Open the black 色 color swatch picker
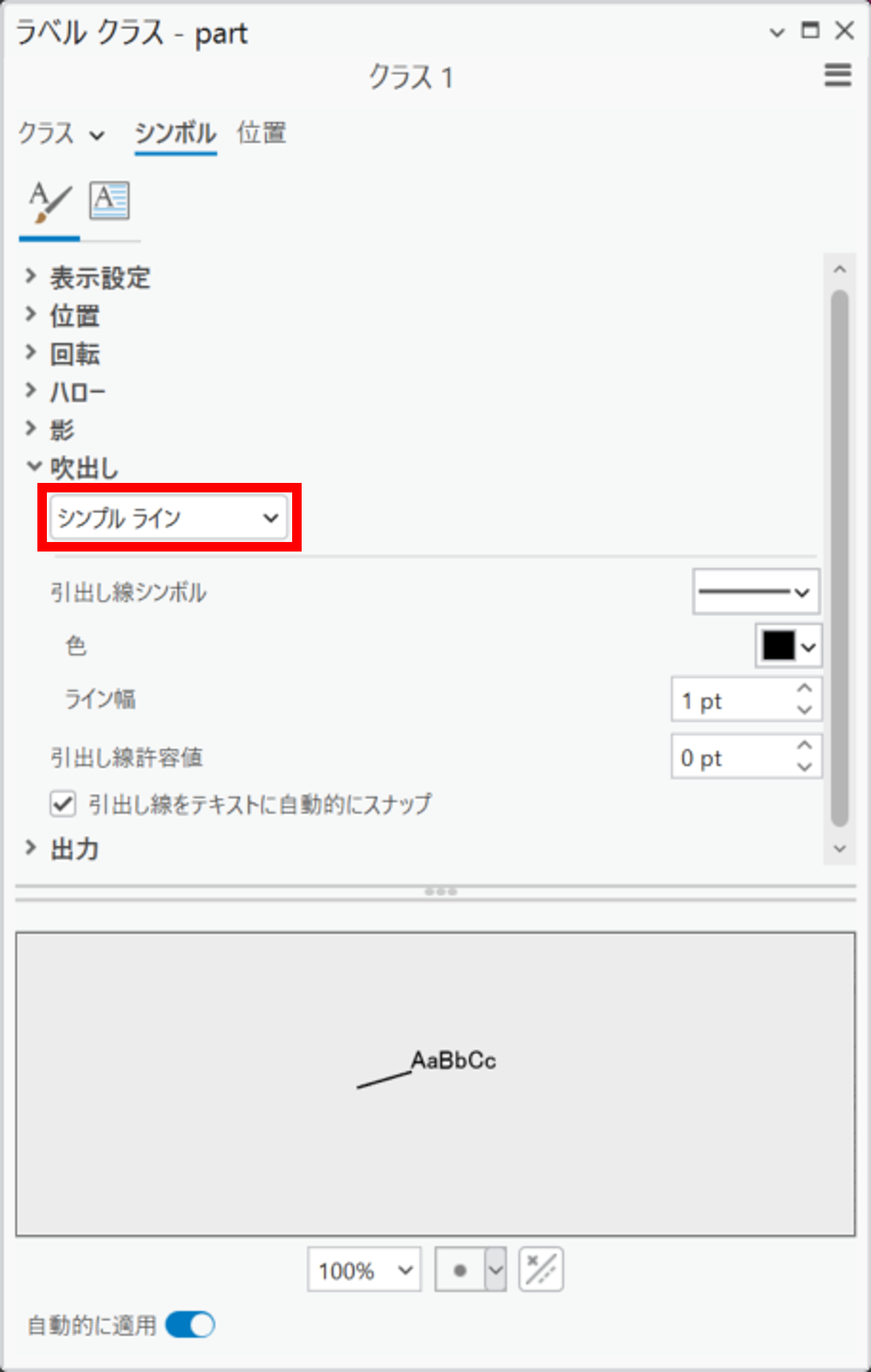This screenshot has width=871, height=1372. pos(788,645)
